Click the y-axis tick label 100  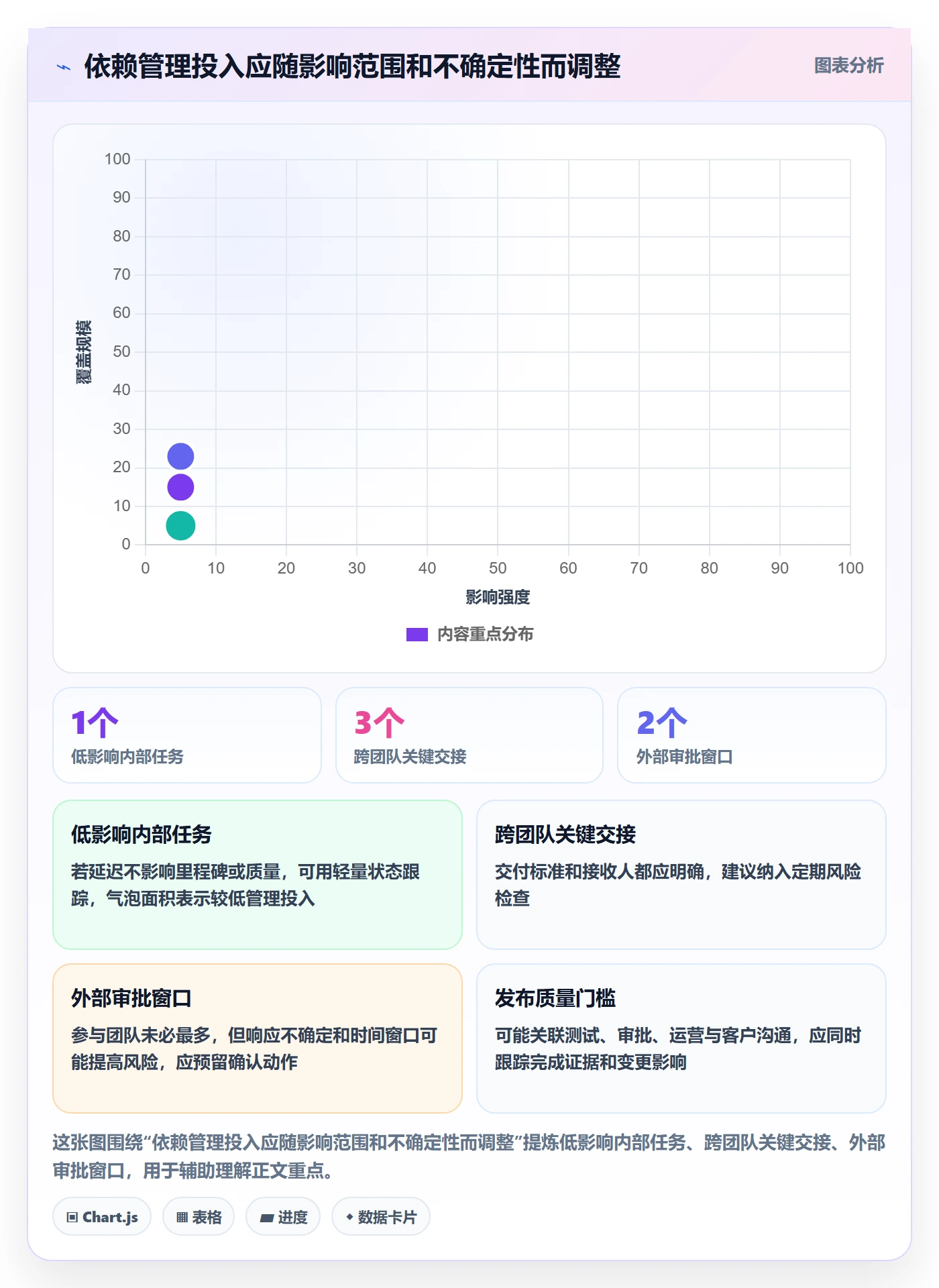117,159
